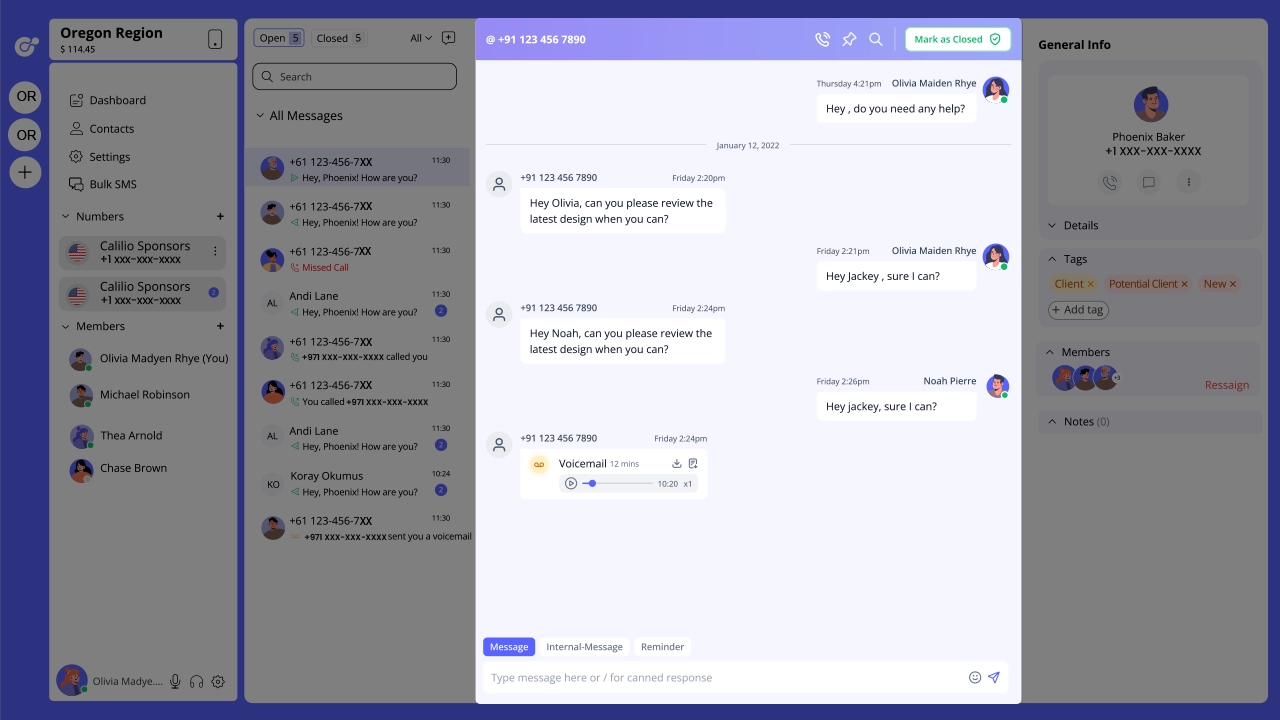Toggle the headphones audio icon
The image size is (1280, 720).
(196, 681)
